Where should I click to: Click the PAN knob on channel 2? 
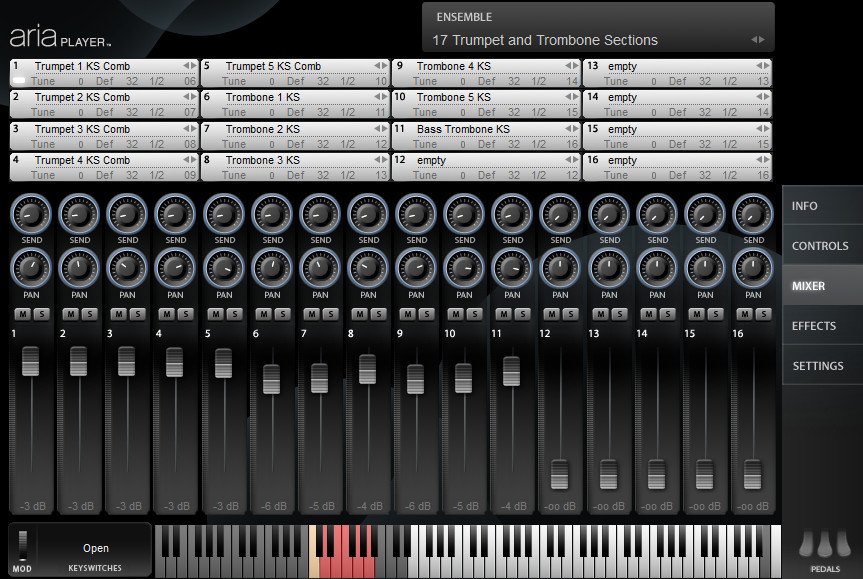click(x=79, y=269)
